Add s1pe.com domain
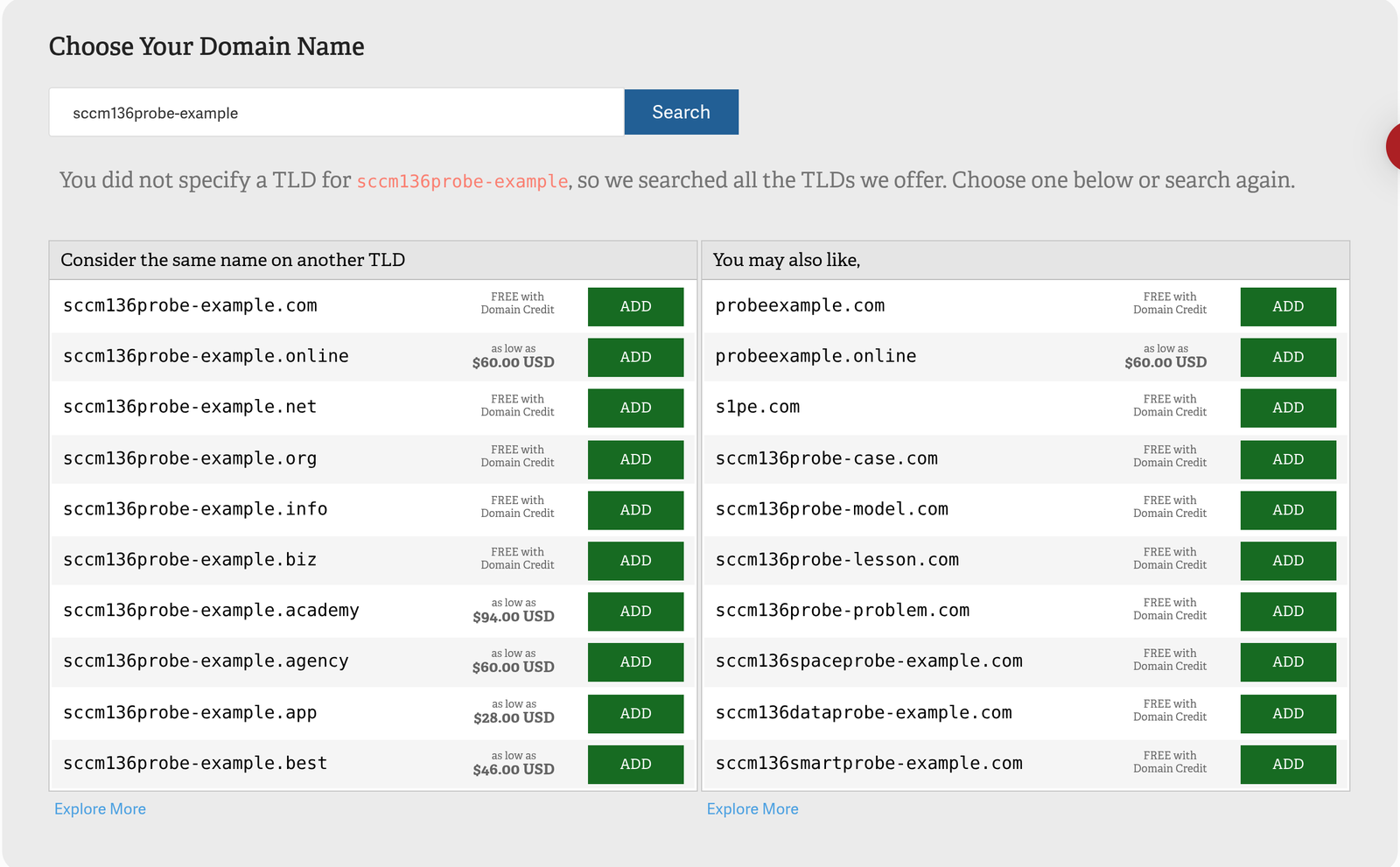Image resolution: width=1400 pixels, height=867 pixels. (x=1288, y=408)
